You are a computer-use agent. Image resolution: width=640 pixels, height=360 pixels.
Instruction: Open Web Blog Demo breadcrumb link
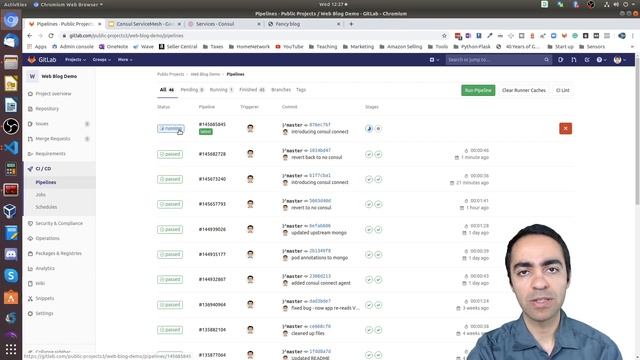tap(205, 74)
